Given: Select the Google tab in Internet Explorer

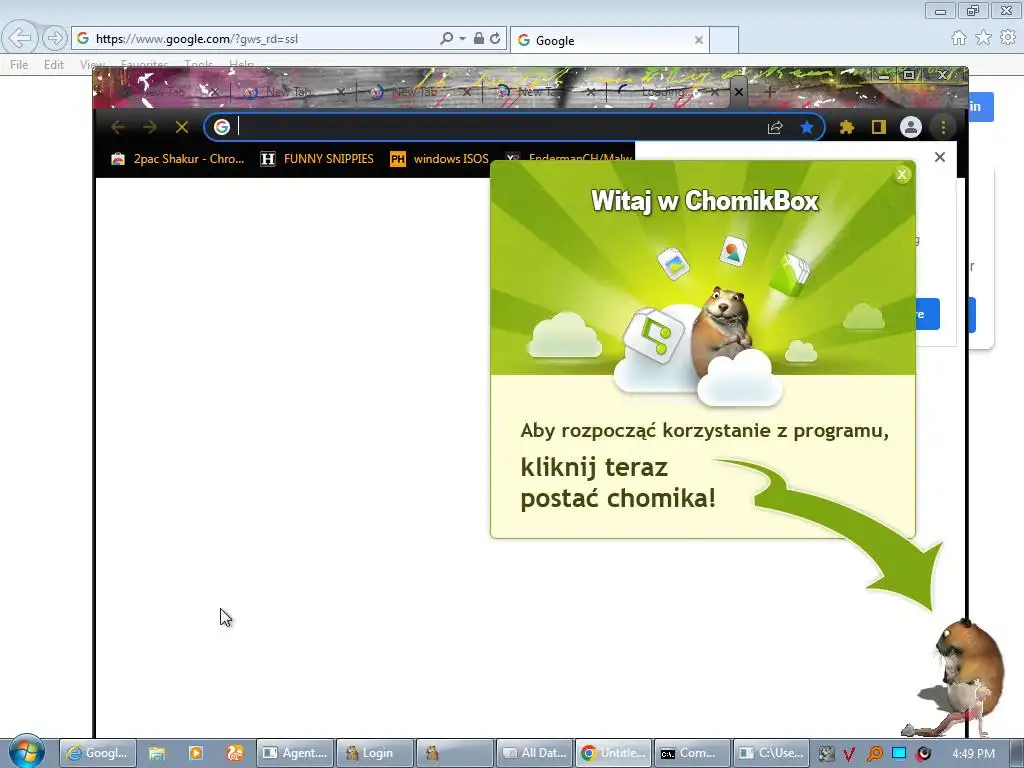Looking at the screenshot, I should click(609, 40).
